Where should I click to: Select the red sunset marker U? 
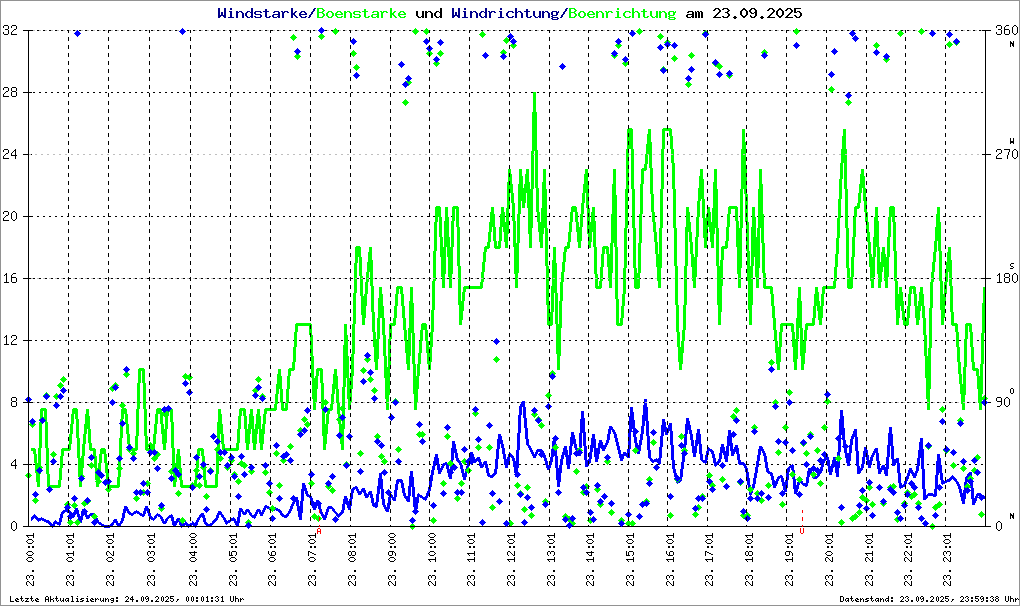point(802,531)
